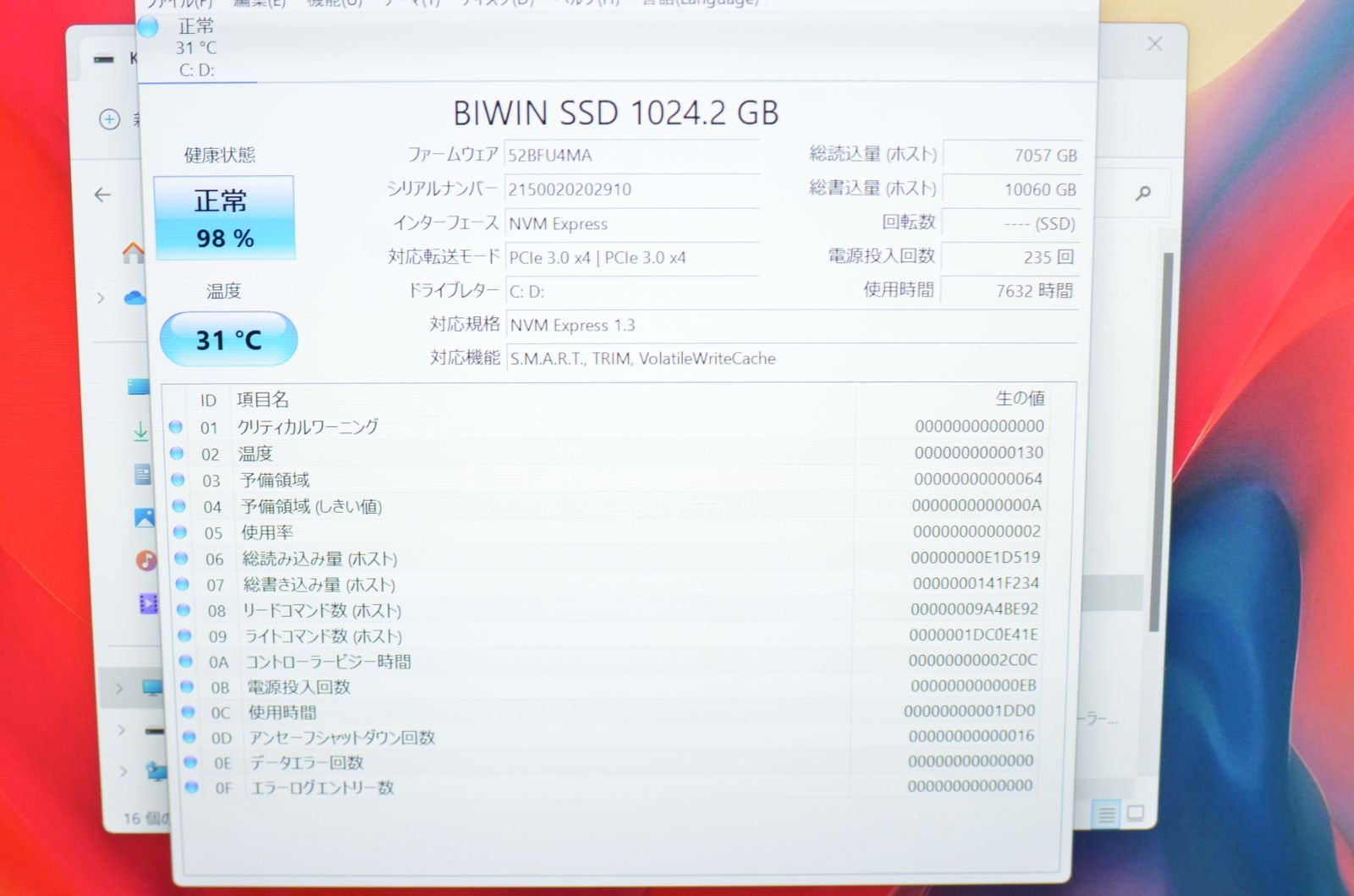Image resolution: width=1354 pixels, height=896 pixels.
Task: Click the raw value 00000000E1D519
Action: [x=975, y=558]
